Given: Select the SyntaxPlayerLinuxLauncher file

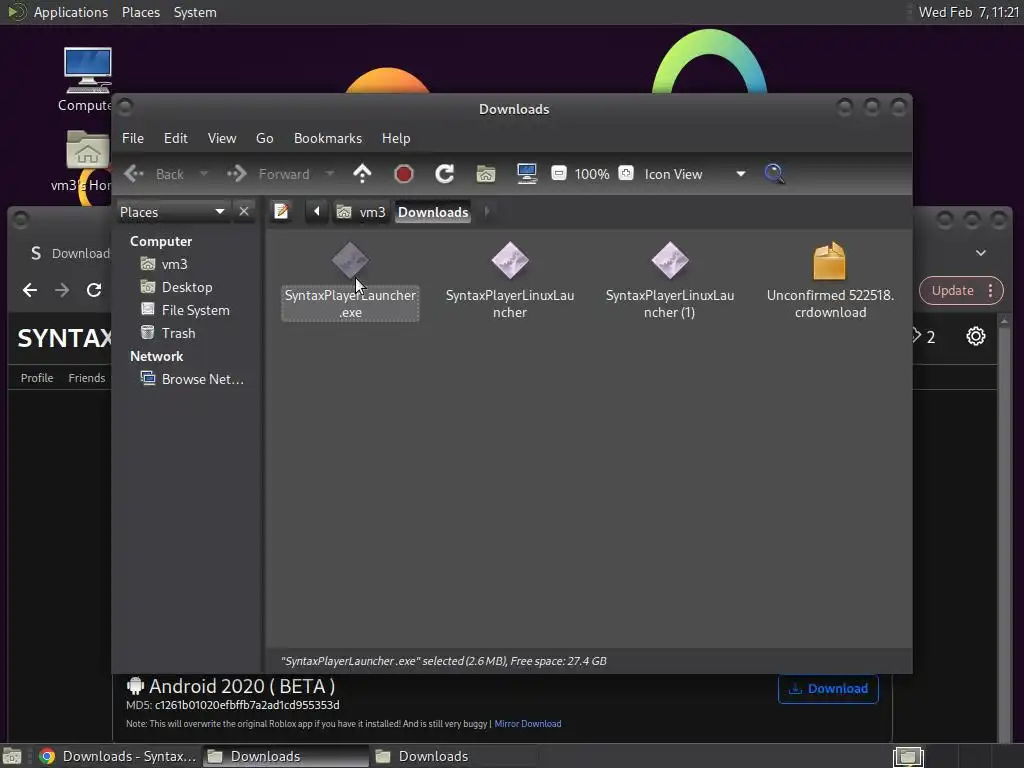Looking at the screenshot, I should [510, 281].
